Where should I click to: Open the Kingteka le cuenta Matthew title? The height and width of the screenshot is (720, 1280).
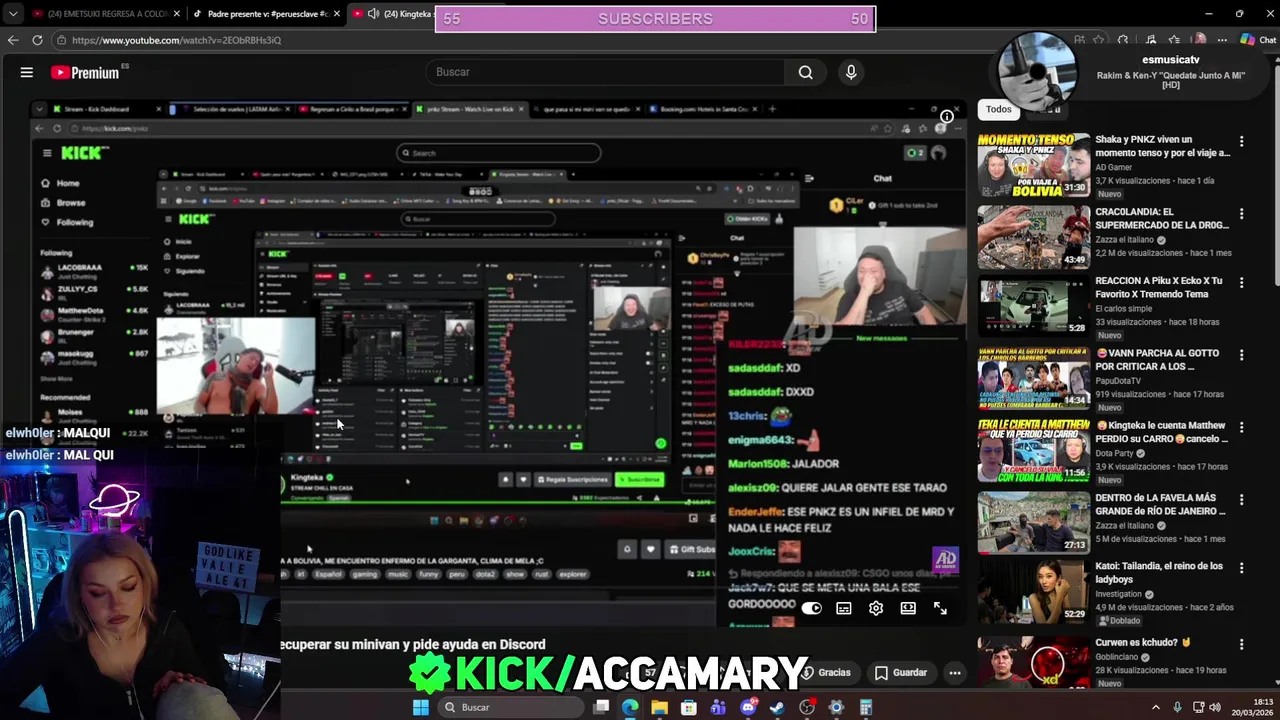pos(1161,432)
